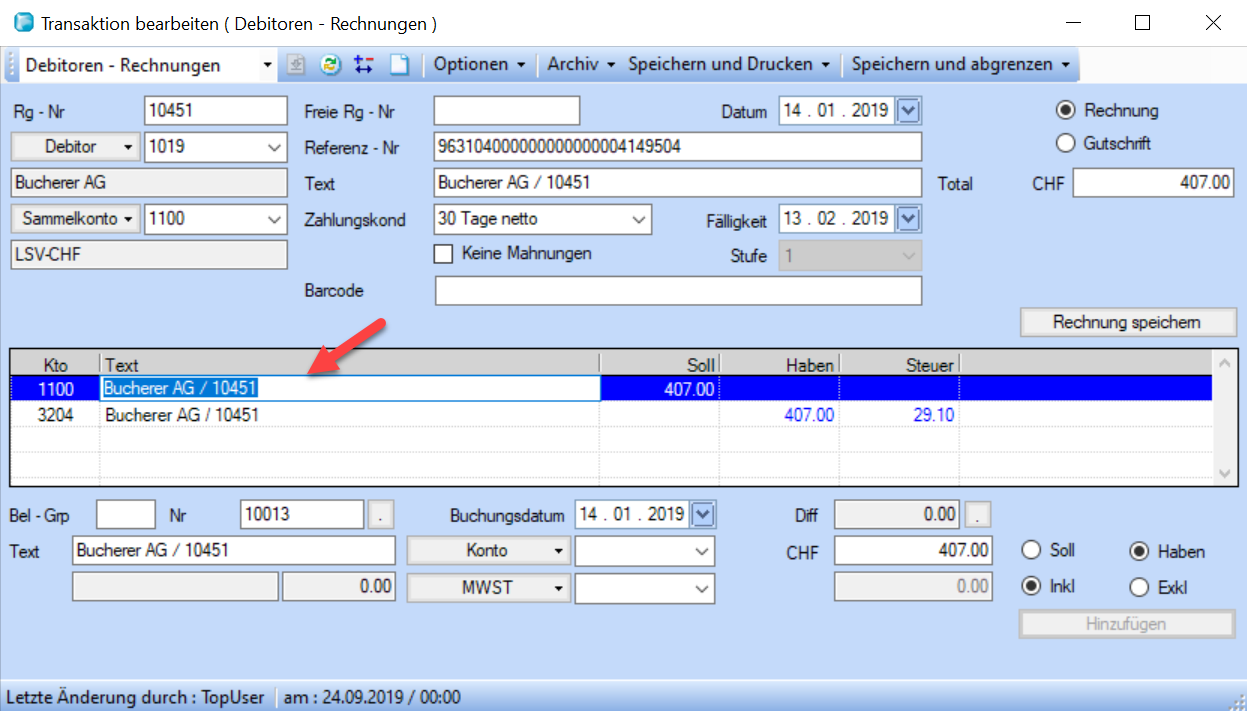Click the small dot button beside Diff
Image resolution: width=1247 pixels, height=711 pixels.
point(979,514)
